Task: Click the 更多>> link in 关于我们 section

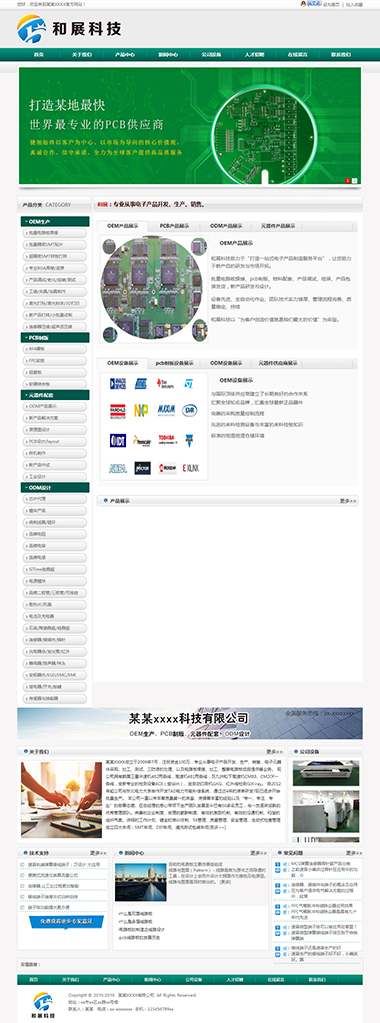Action: [274, 752]
